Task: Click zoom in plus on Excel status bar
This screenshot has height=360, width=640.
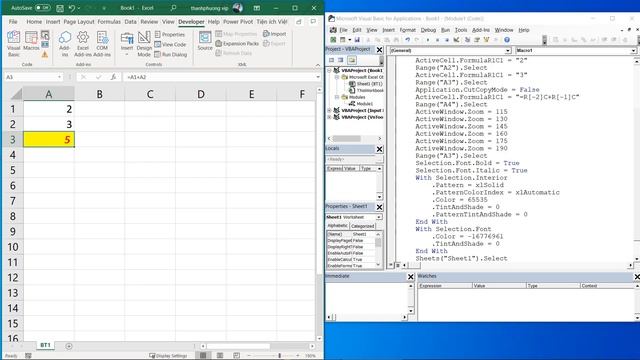Action: pos(298,356)
